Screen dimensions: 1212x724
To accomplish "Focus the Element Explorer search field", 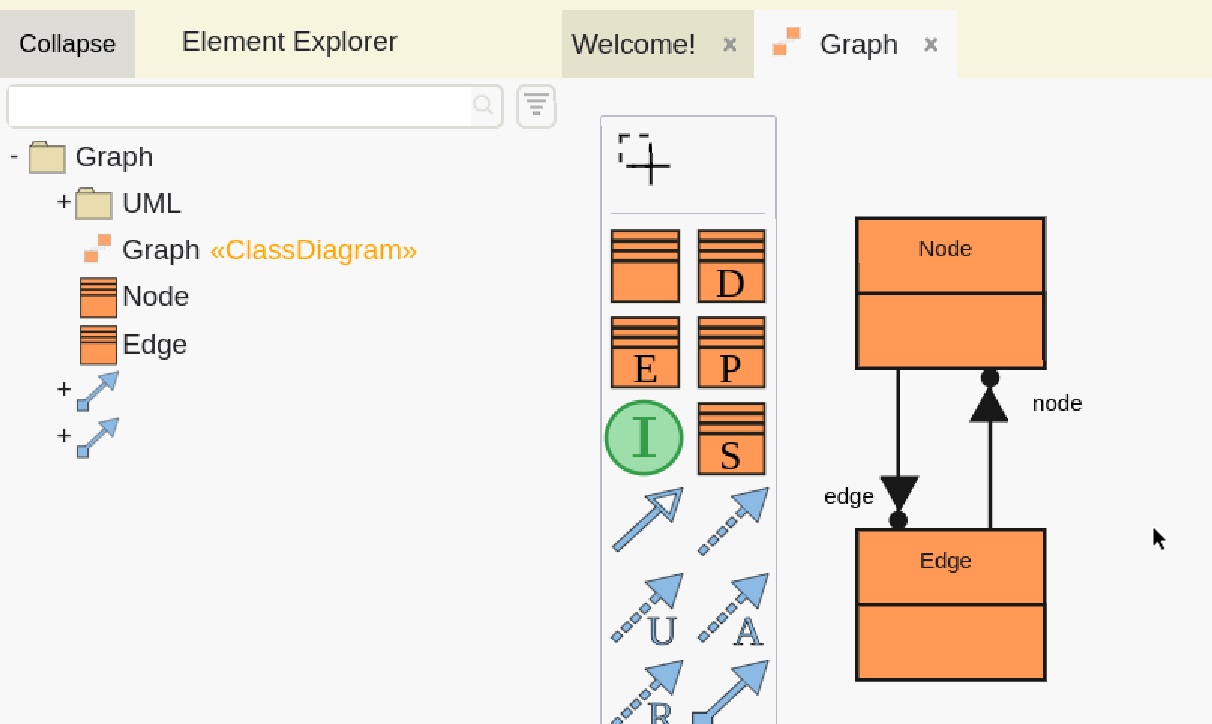I will click(240, 106).
